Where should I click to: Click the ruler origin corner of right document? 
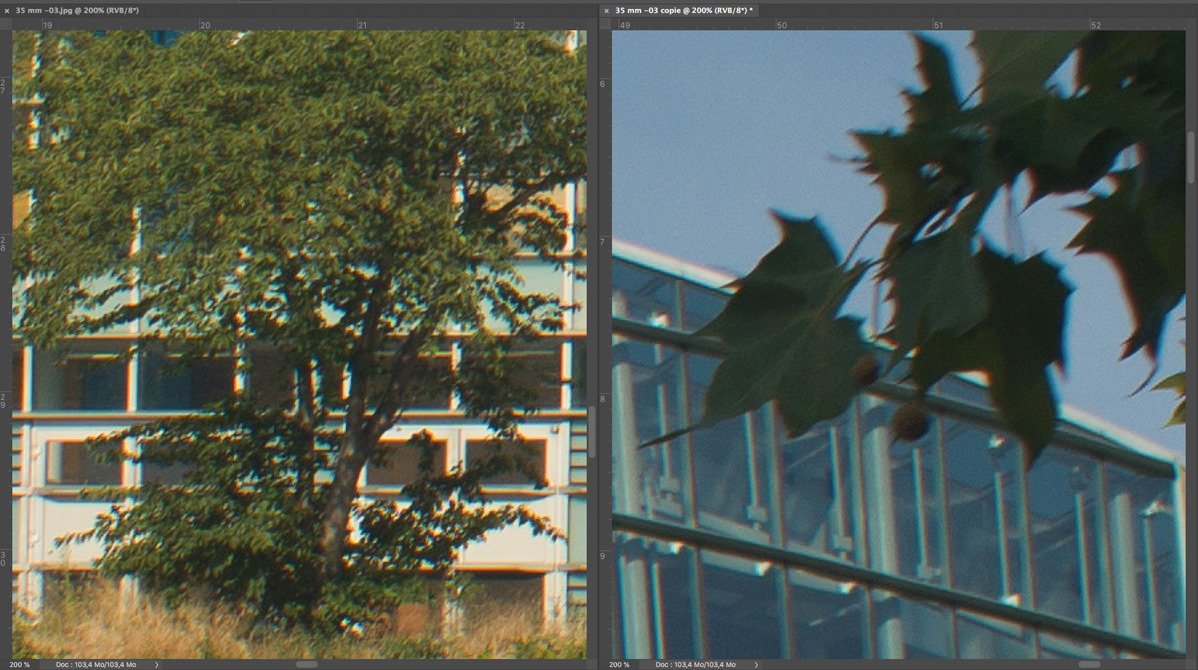(x=605, y=24)
